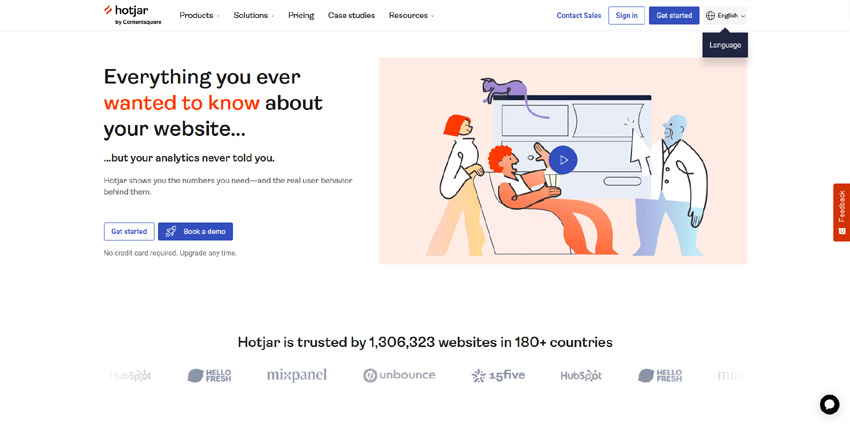Open the chat bubble icon
850x424 pixels.
tap(829, 404)
